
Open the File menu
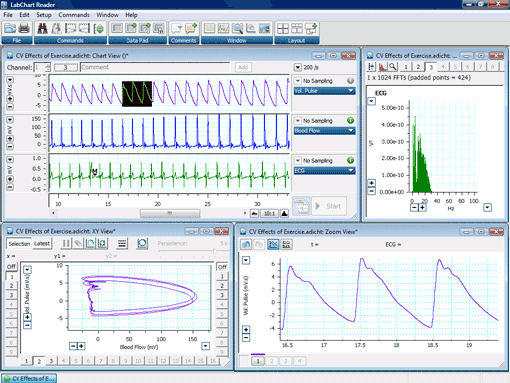8,15
